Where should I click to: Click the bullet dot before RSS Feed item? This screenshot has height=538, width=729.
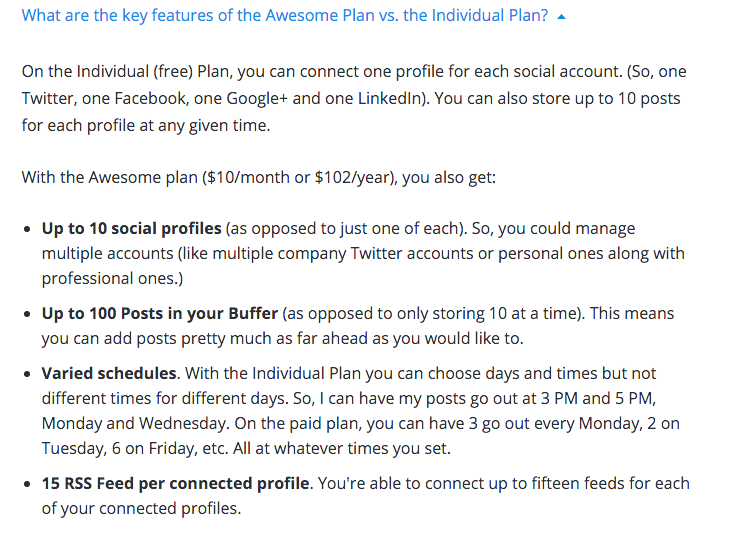(27, 485)
